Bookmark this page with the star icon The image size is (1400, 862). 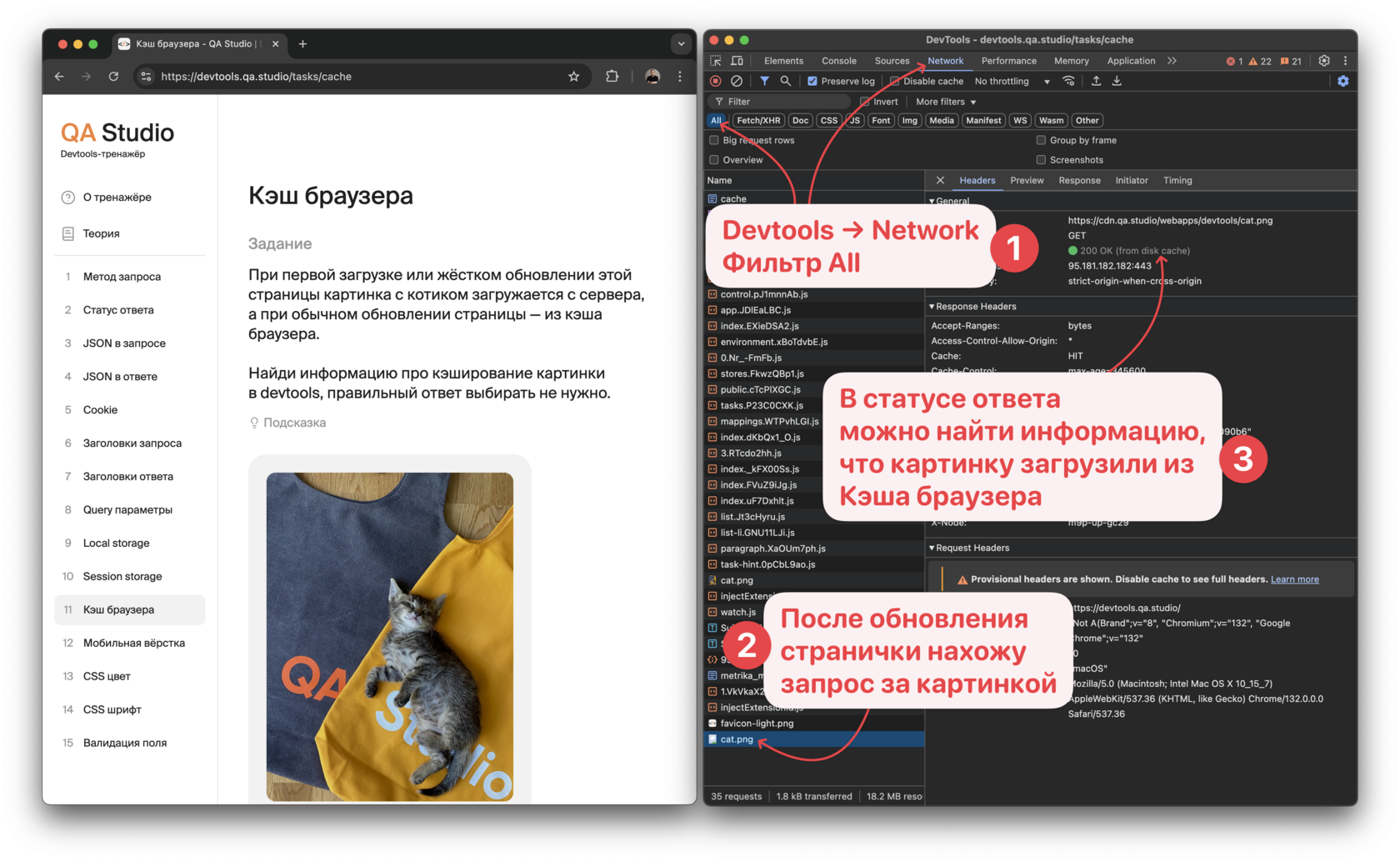click(573, 76)
